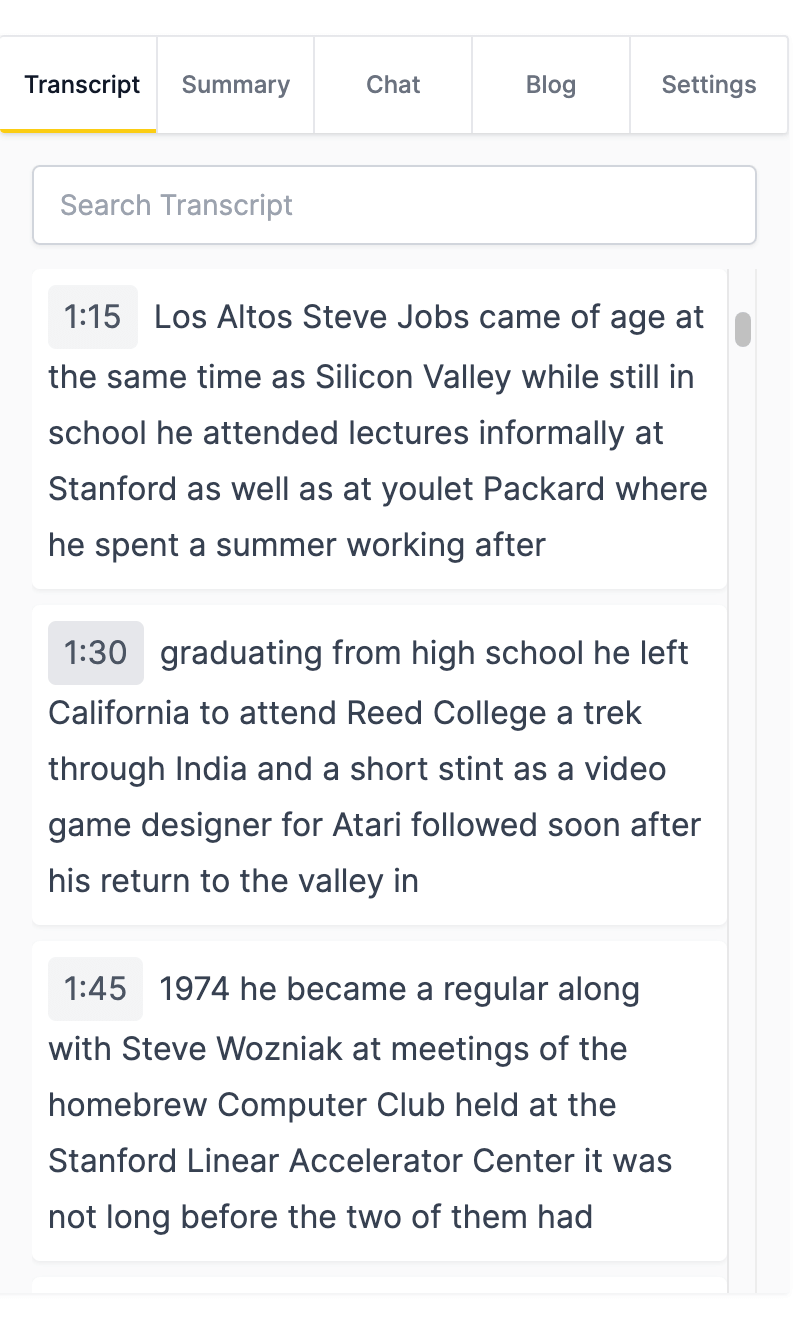Open the Chat tab
808x1332 pixels.
coord(393,85)
